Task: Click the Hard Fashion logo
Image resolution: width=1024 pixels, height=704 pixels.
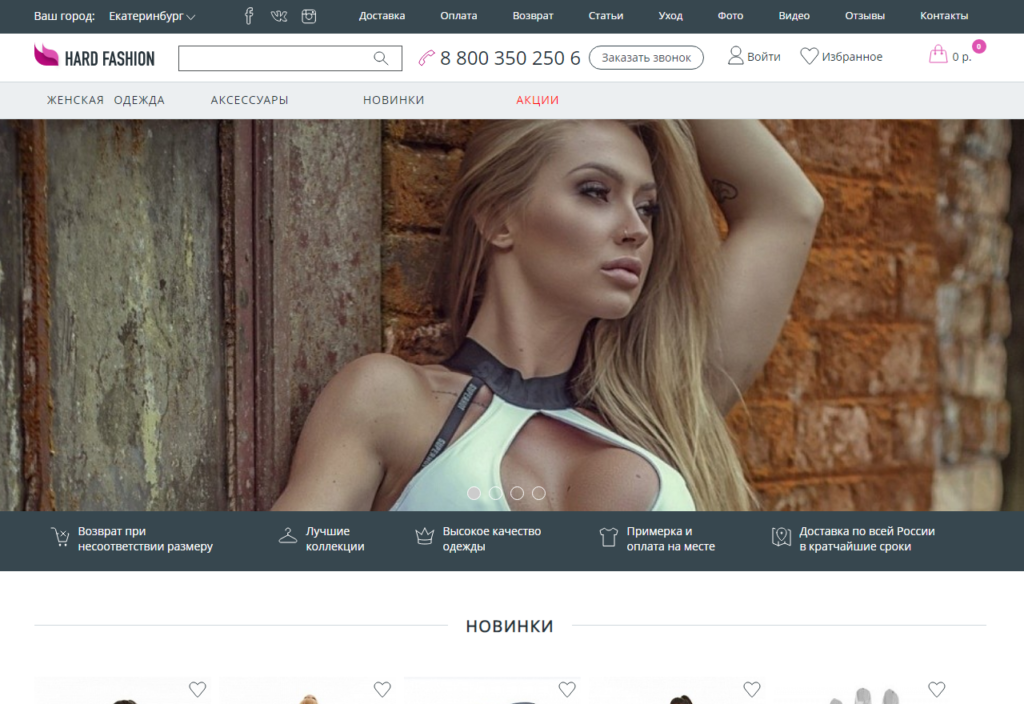Action: coord(94,57)
